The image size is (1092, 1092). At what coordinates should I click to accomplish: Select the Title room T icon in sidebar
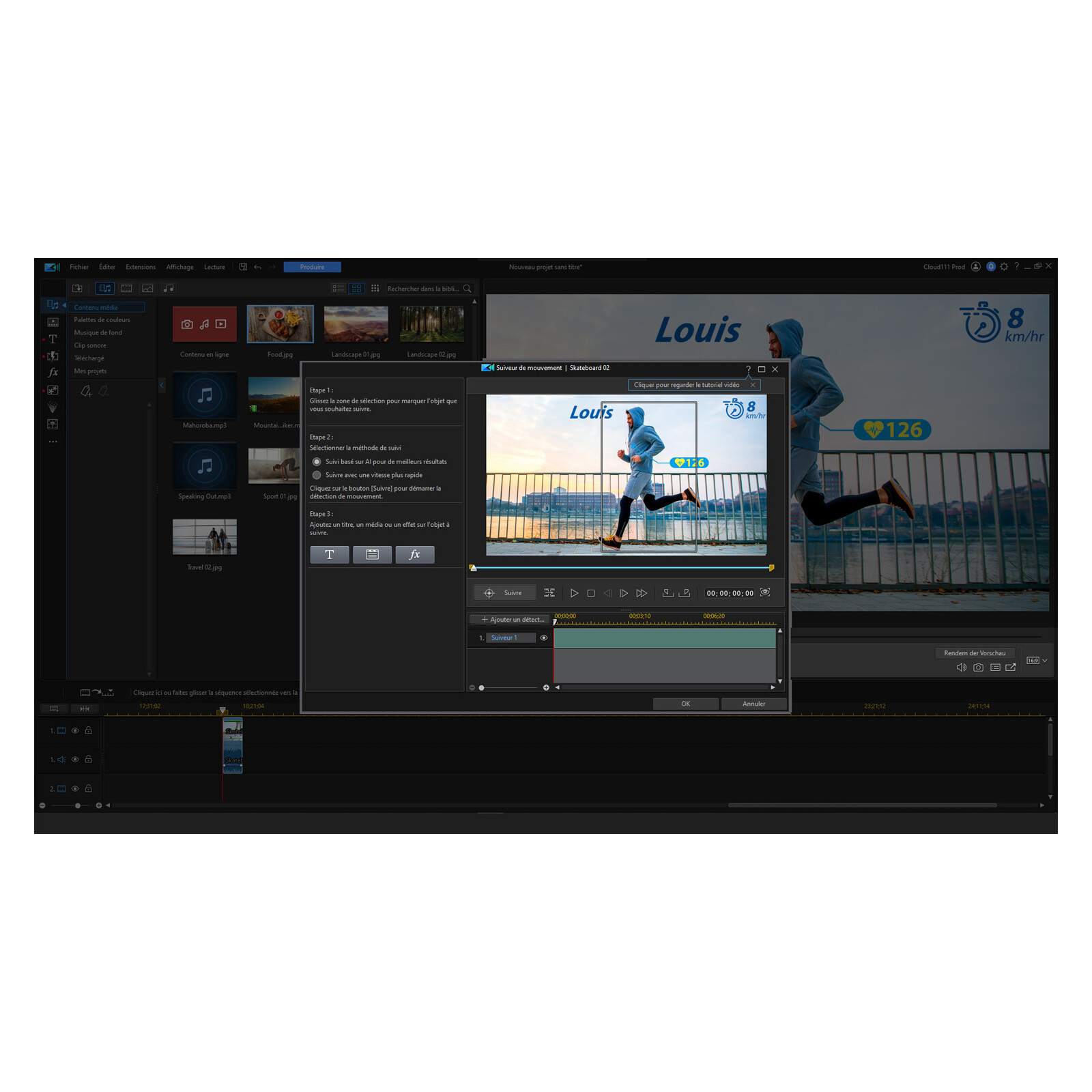53,340
